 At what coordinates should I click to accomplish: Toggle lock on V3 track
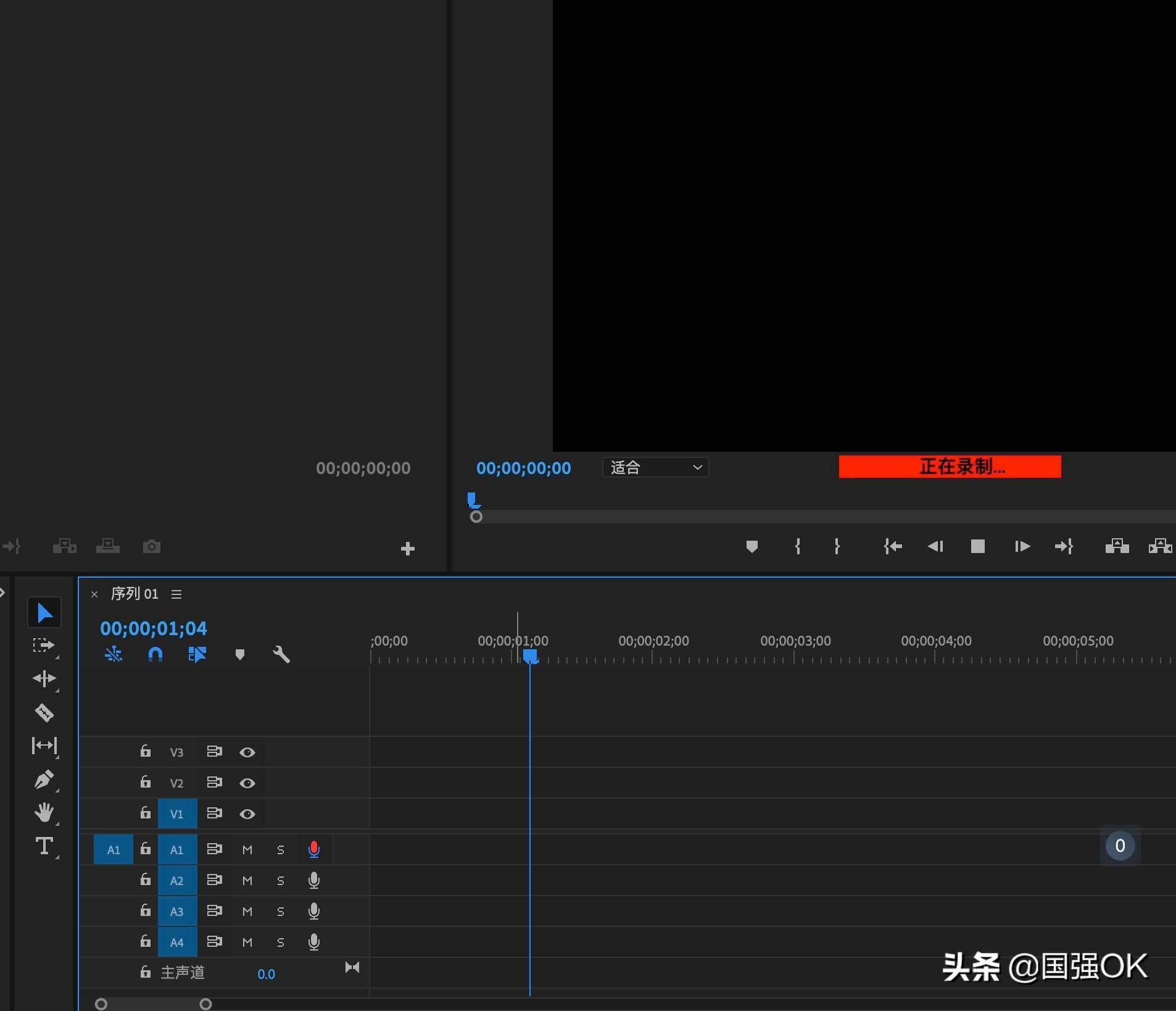click(x=145, y=751)
